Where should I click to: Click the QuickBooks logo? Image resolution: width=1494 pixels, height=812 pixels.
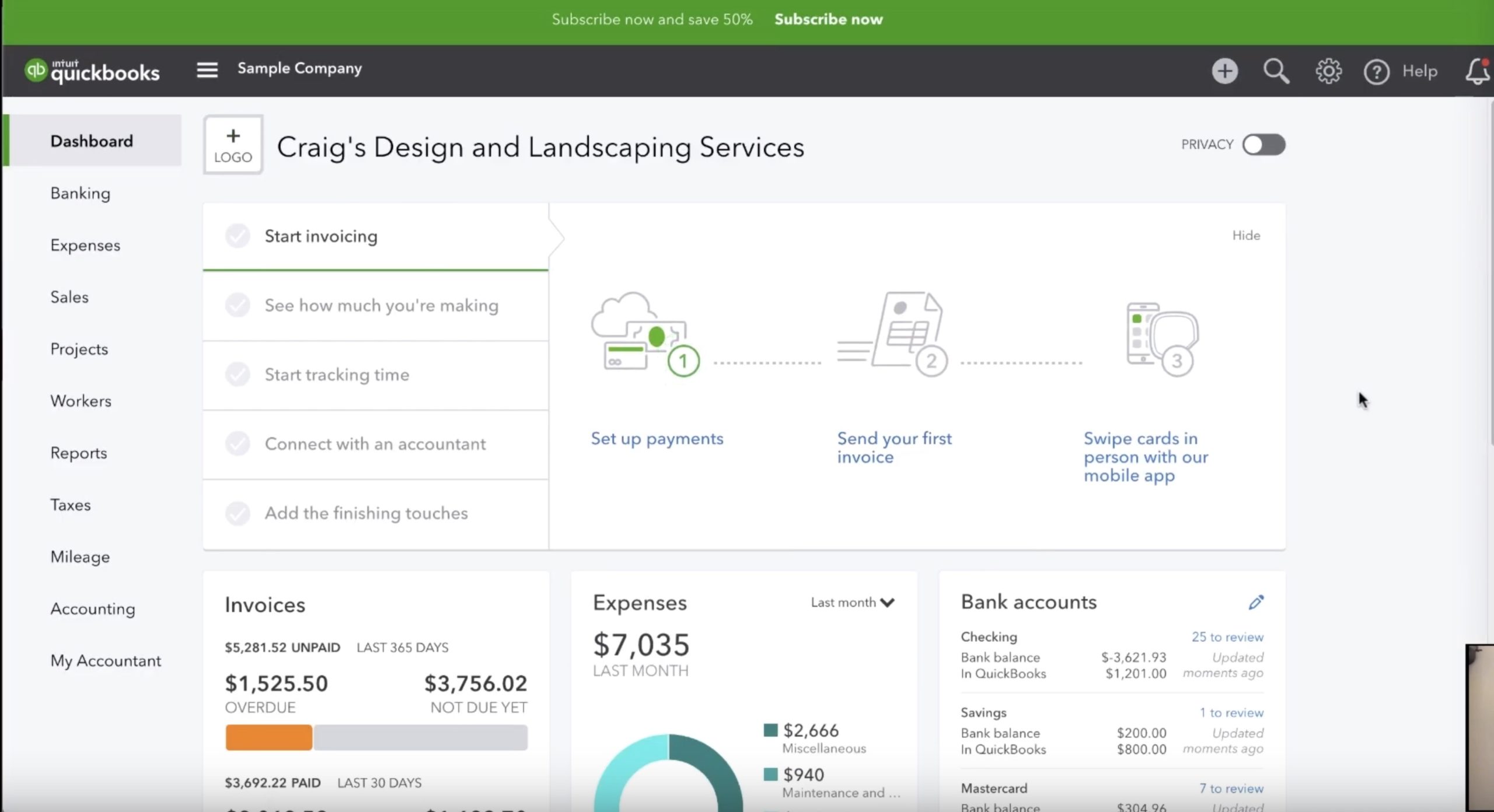(92, 71)
